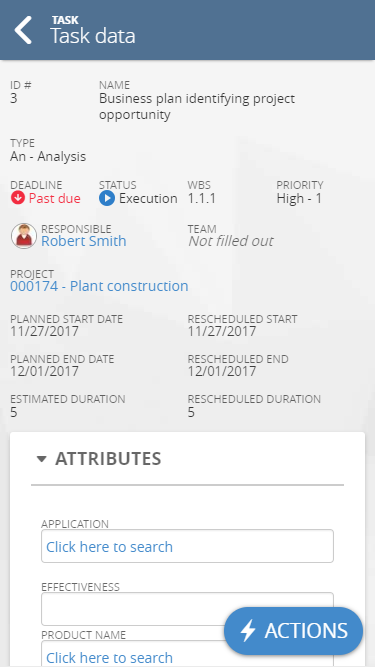This screenshot has height=667, width=375.
Task: Click the Product Name search field
Action: tap(188, 654)
